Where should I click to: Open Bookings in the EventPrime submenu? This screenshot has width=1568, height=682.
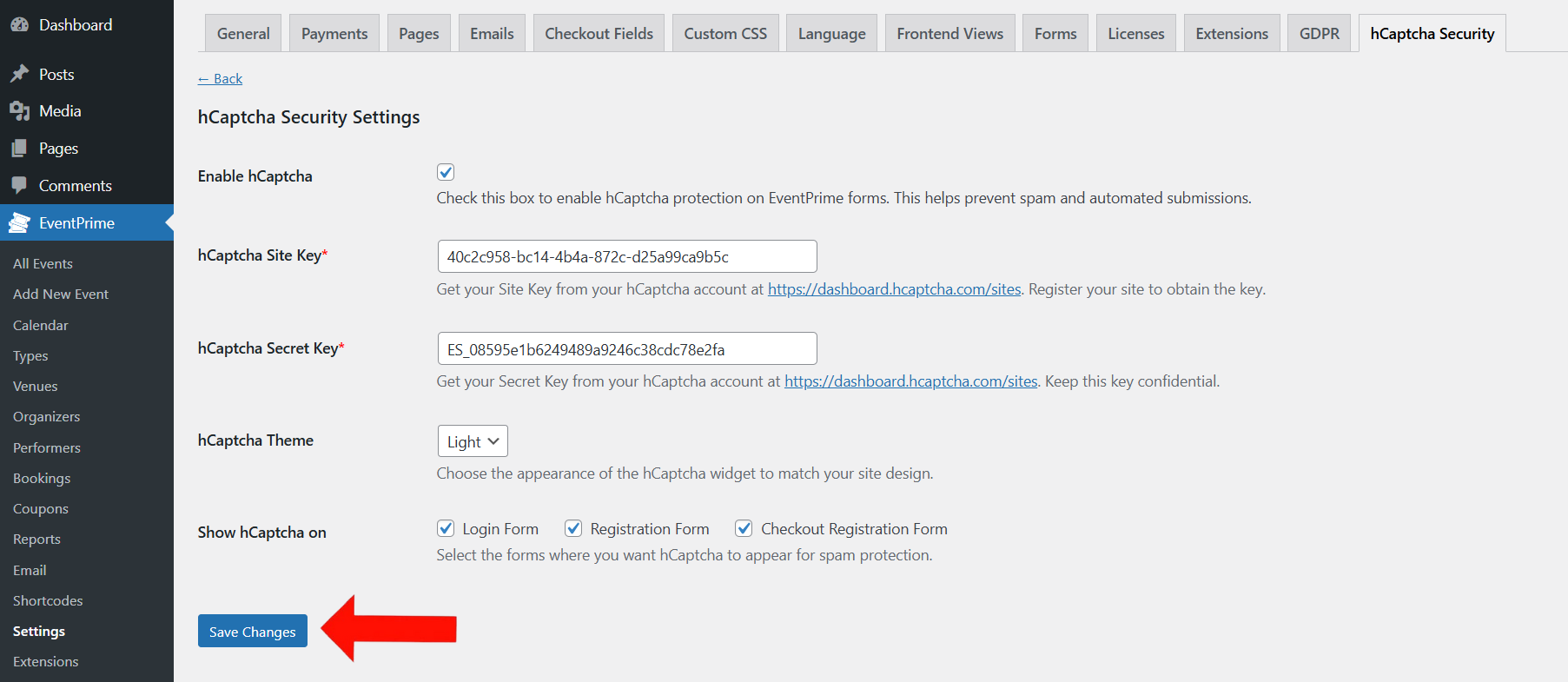point(42,479)
